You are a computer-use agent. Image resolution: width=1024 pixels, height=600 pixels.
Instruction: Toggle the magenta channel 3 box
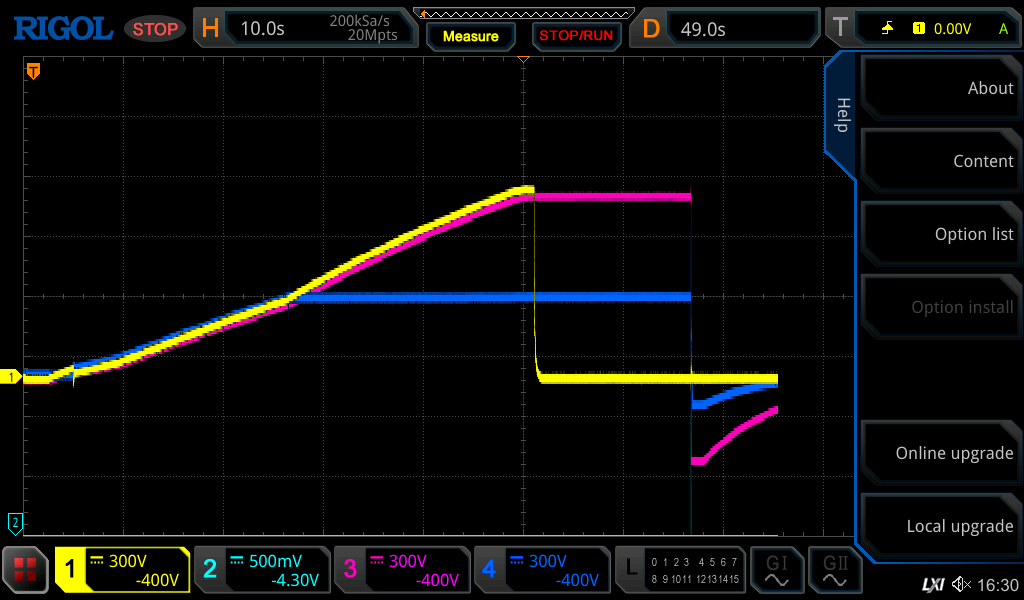(402, 570)
